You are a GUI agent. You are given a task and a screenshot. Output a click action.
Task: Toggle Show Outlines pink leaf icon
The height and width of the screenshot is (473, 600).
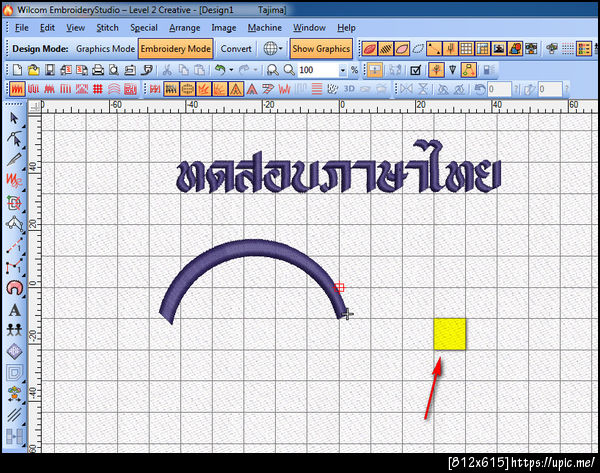[402, 49]
